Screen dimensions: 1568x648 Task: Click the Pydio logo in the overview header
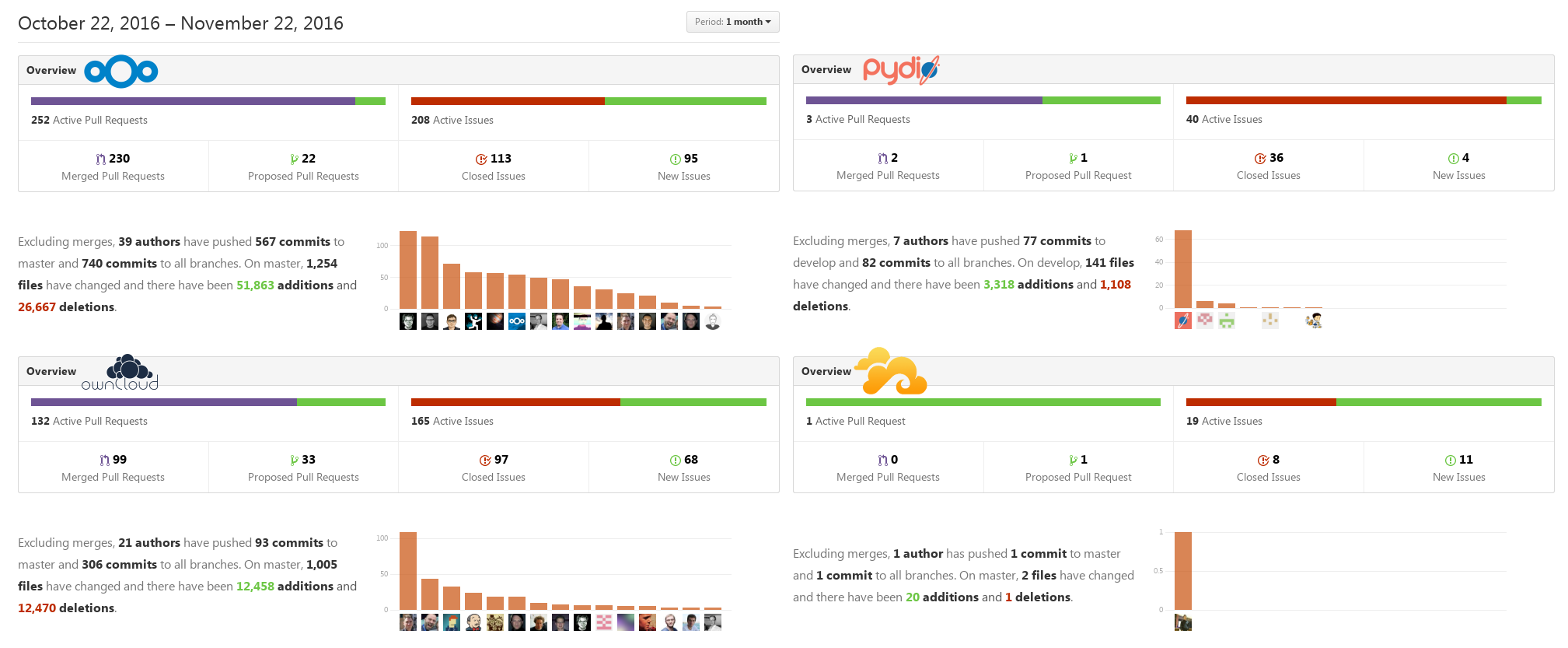(902, 70)
